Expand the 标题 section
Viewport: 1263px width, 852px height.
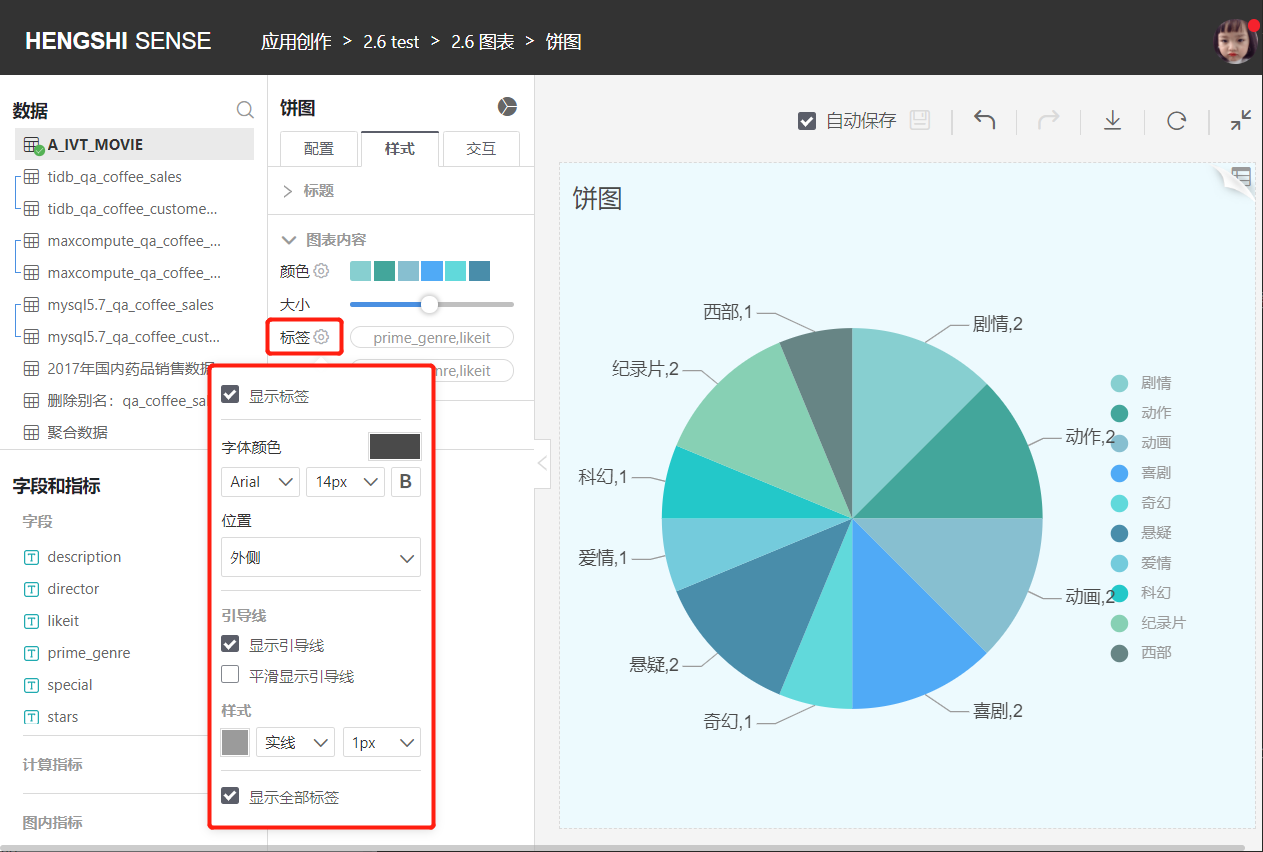point(308,191)
